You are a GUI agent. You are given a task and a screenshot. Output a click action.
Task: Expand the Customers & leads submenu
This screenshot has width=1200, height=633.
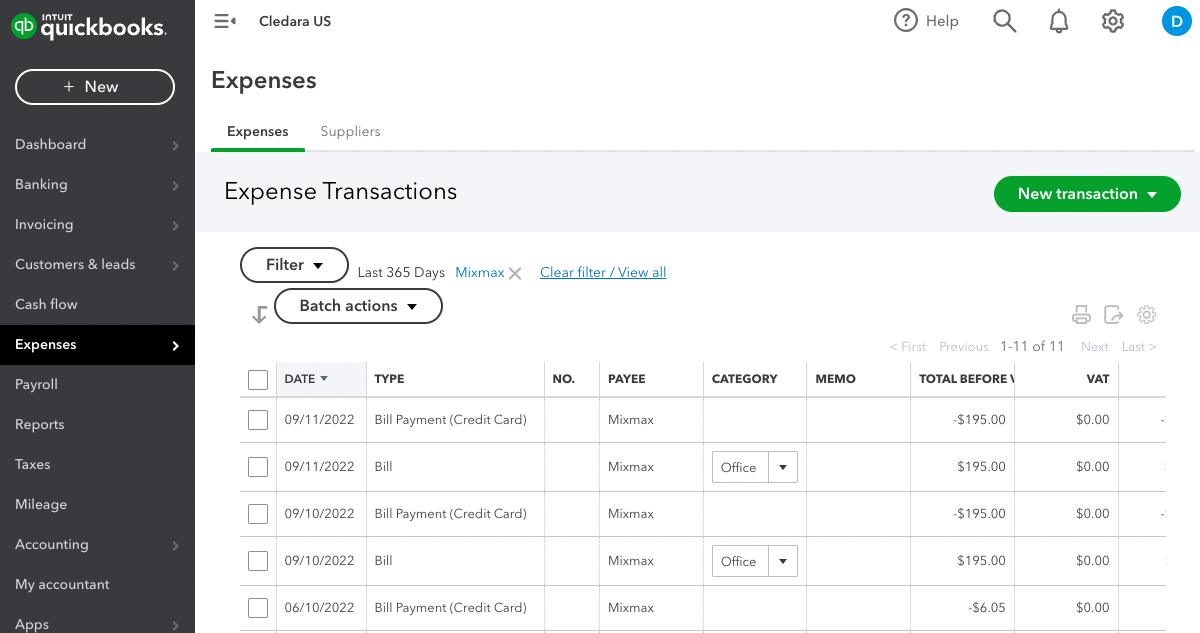tap(175, 265)
